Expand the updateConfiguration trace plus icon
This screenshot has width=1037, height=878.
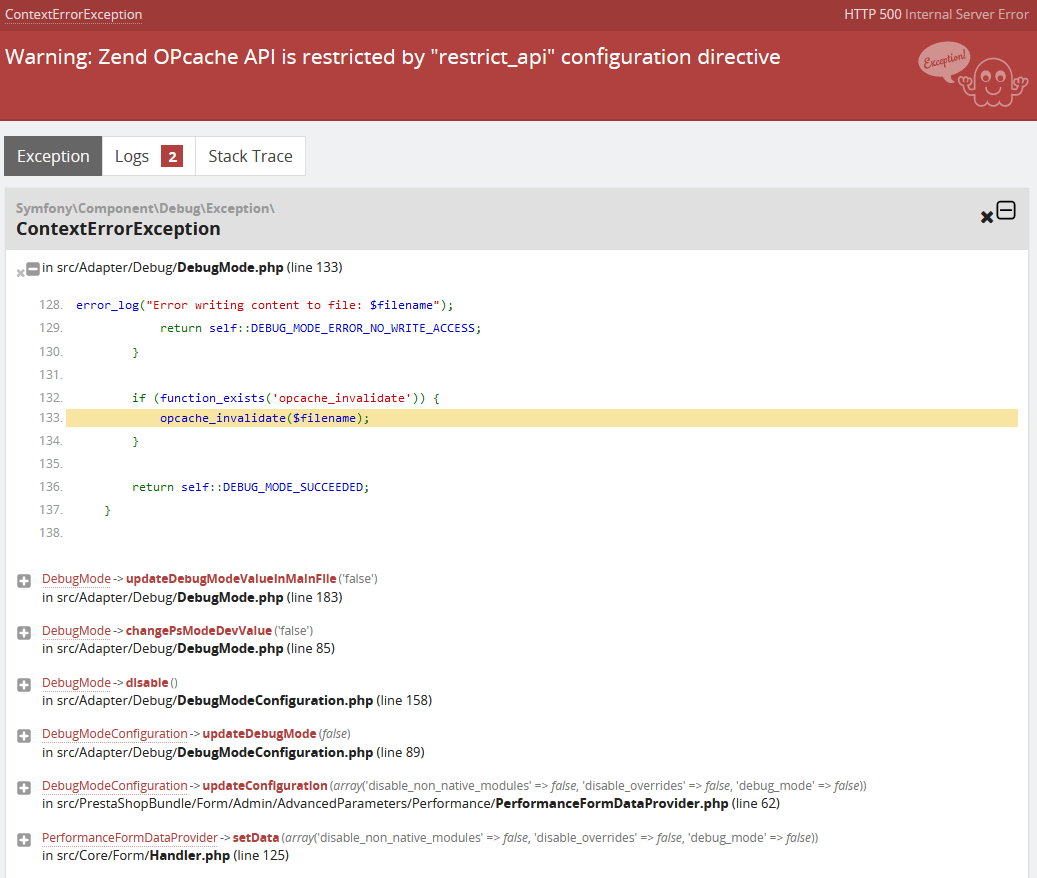click(x=24, y=787)
